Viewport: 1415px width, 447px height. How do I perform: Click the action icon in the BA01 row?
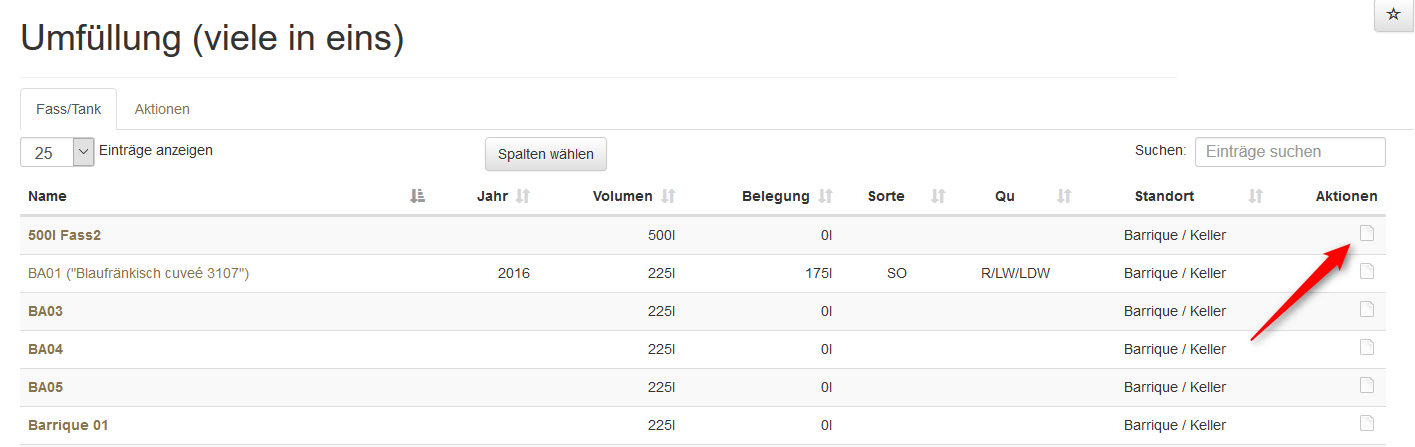[1367, 271]
